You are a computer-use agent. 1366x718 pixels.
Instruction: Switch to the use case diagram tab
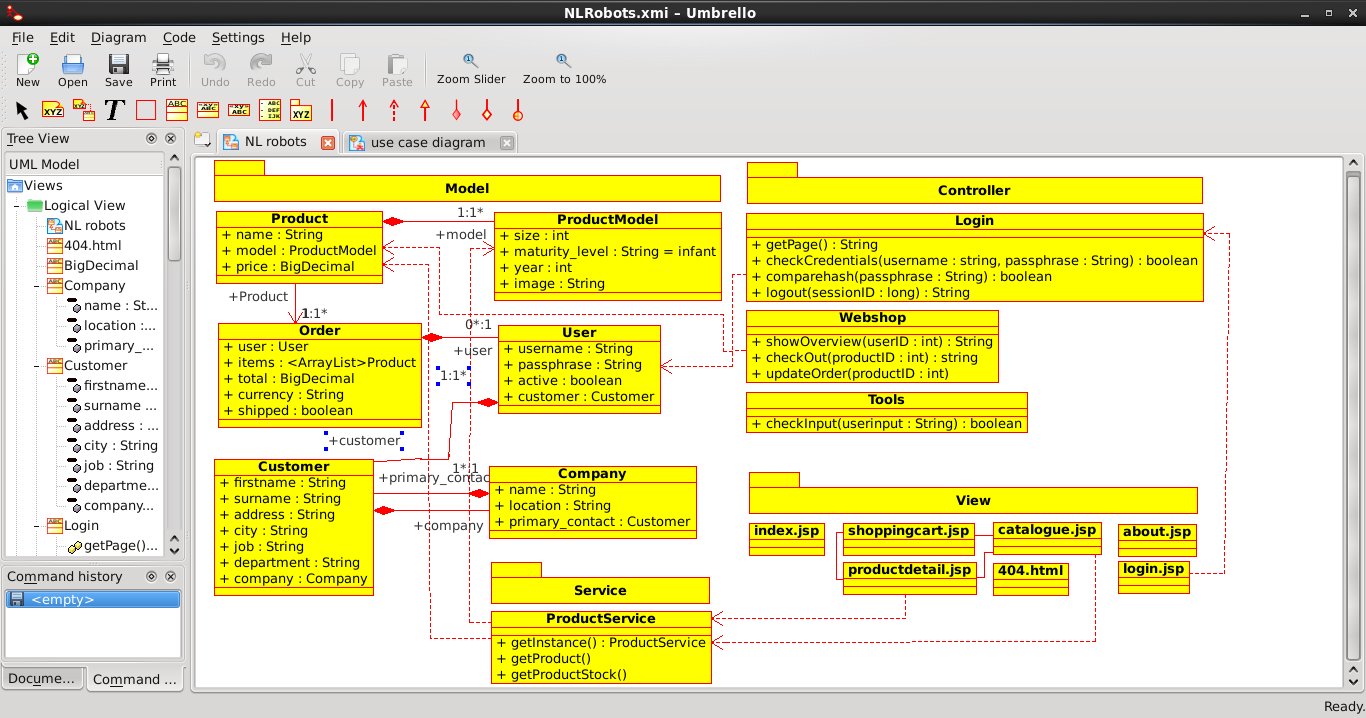point(427,143)
